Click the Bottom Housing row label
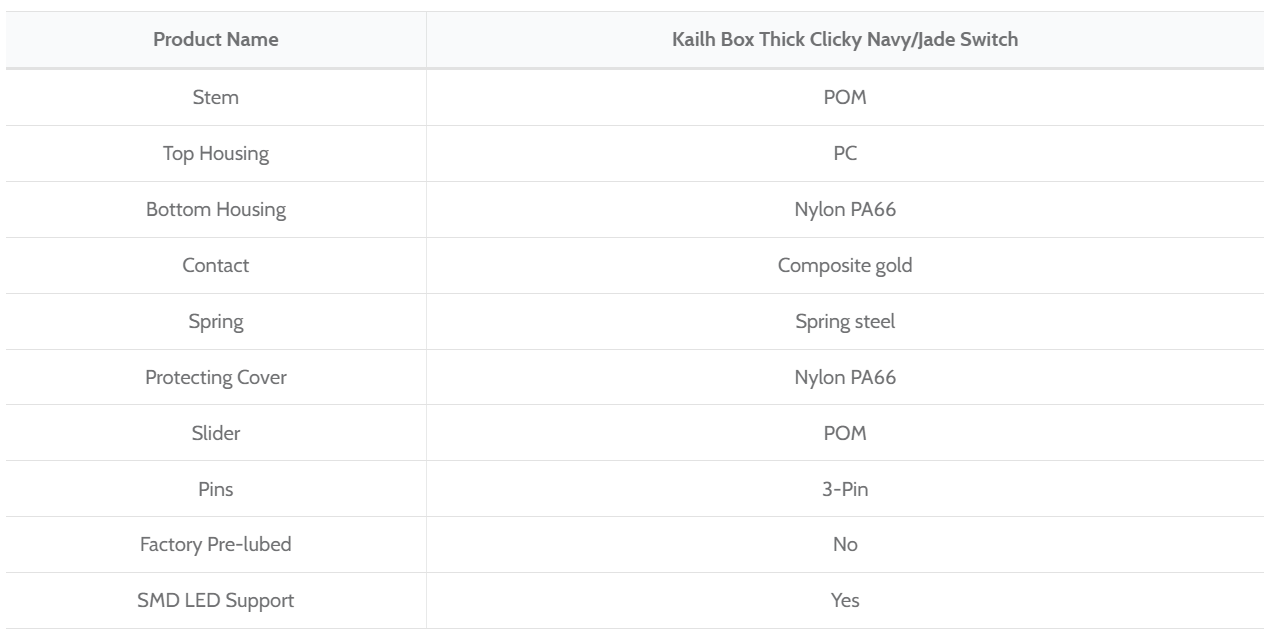This screenshot has height=640, width=1269. [216, 209]
